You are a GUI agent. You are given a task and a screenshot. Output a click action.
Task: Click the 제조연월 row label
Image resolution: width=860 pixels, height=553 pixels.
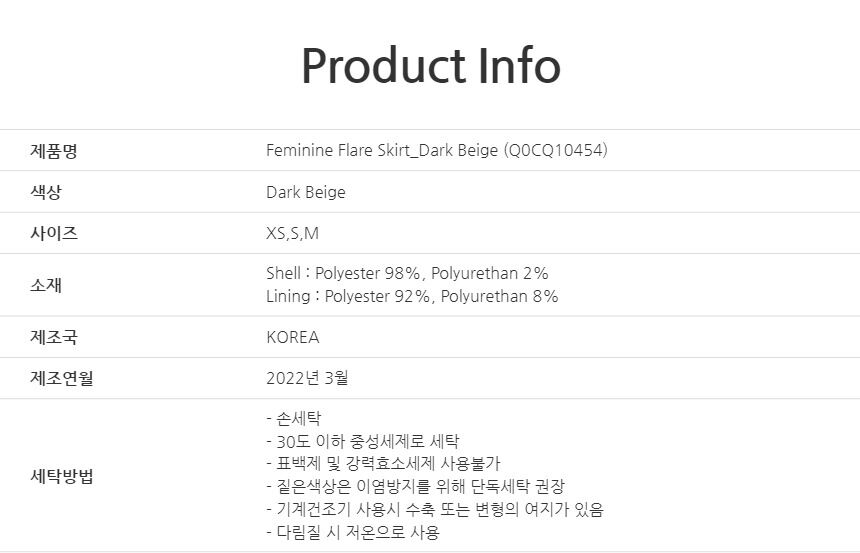pos(62,378)
